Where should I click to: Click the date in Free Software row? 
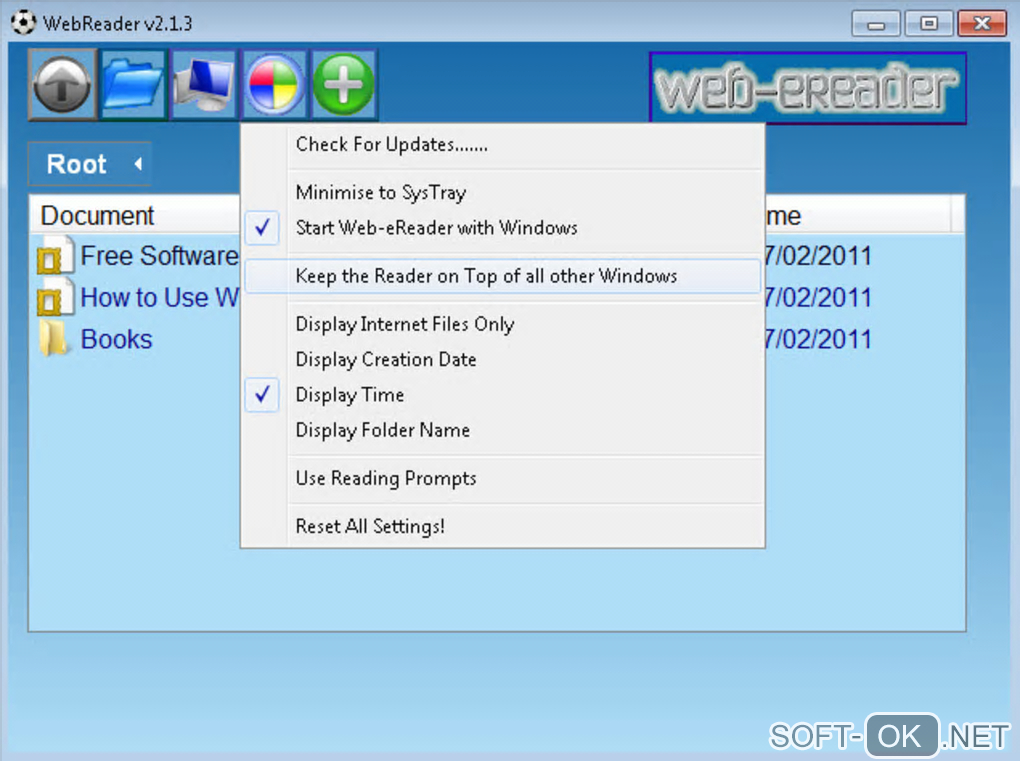pyautogui.click(x=818, y=256)
